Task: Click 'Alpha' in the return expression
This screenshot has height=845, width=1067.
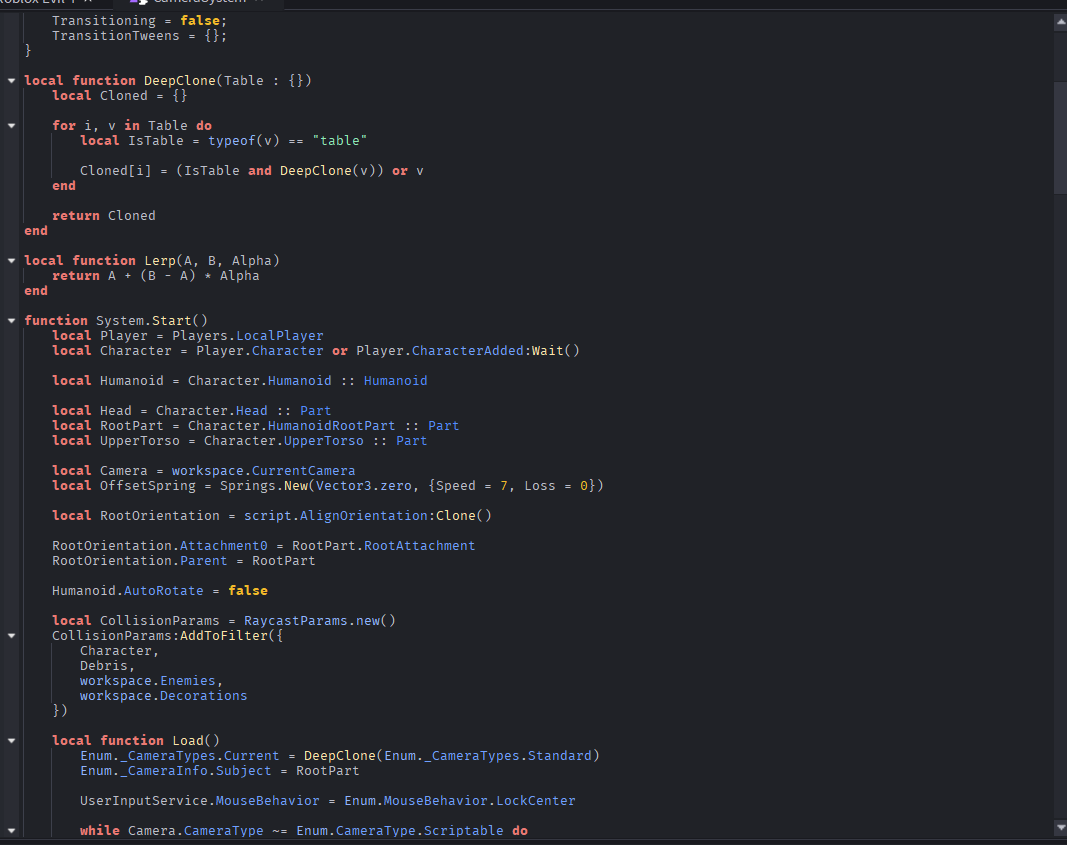Action: pyautogui.click(x=240, y=275)
